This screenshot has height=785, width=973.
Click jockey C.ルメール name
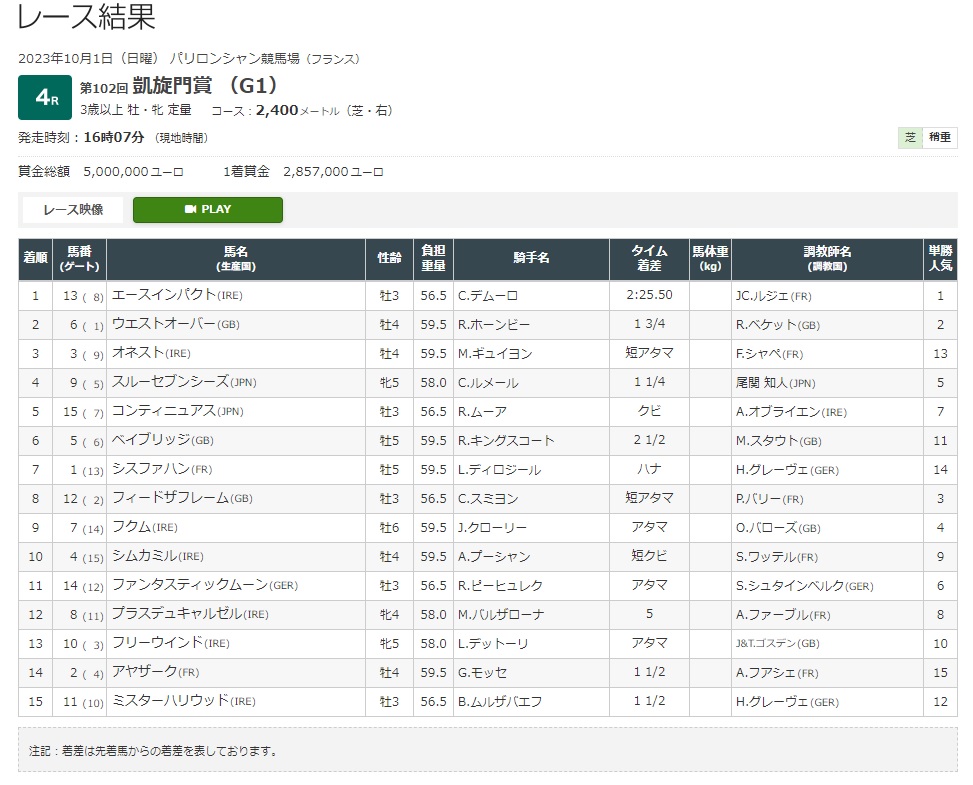pyautogui.click(x=488, y=383)
